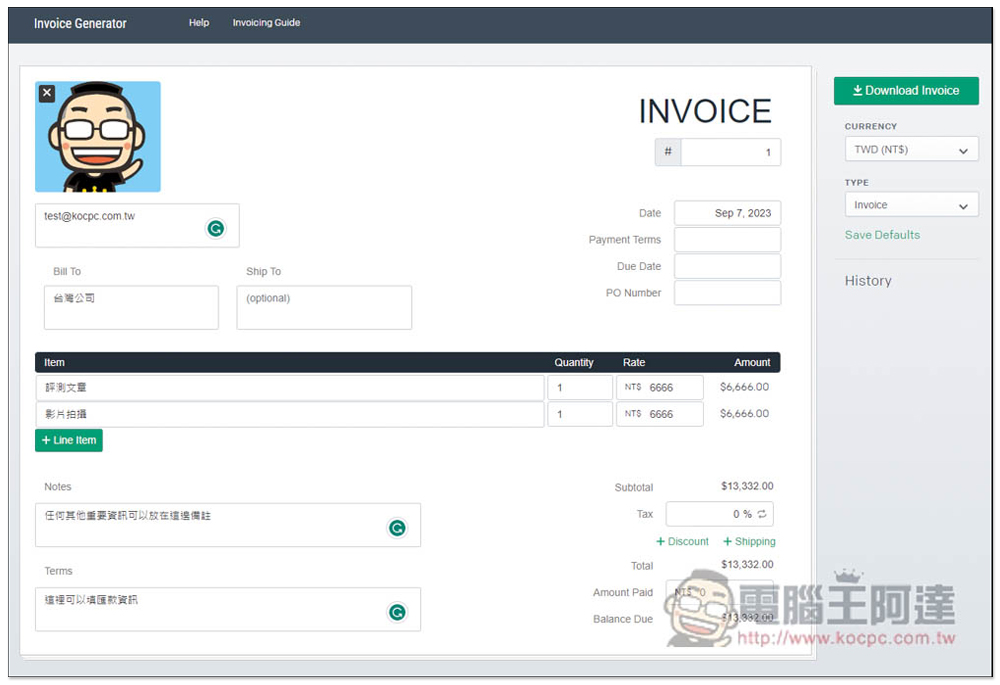Click the History heading
The height and width of the screenshot is (685, 1000).
coord(868,281)
